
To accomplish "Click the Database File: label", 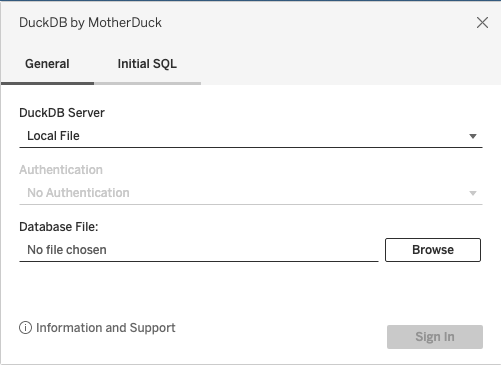I will click(59, 227).
